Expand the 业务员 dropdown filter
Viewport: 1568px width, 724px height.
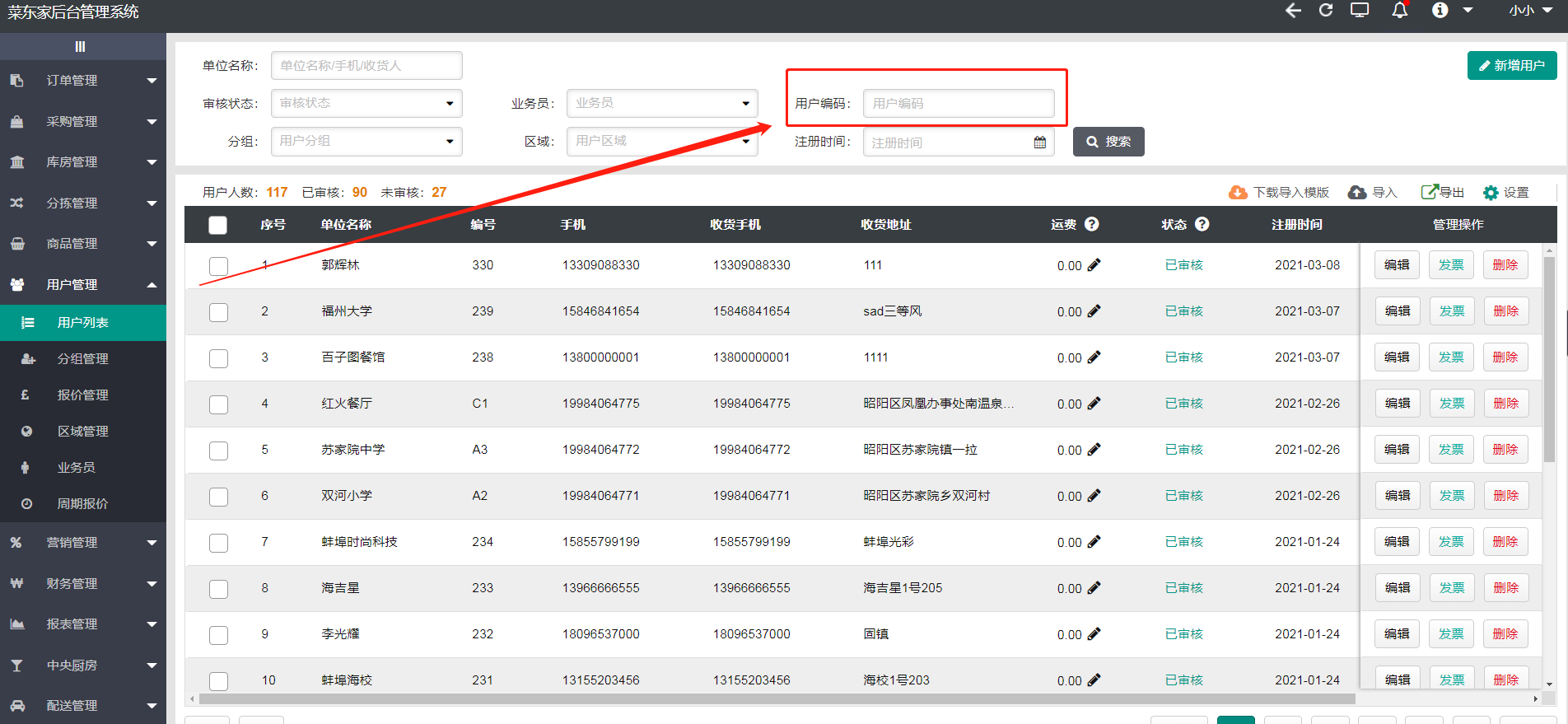click(662, 103)
